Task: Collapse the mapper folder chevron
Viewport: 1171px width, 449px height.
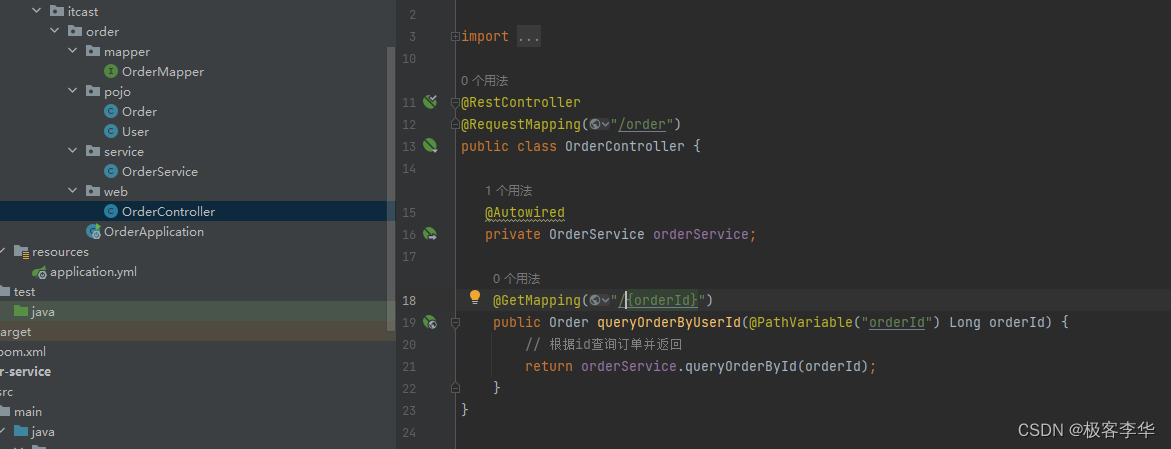Action: point(72,52)
